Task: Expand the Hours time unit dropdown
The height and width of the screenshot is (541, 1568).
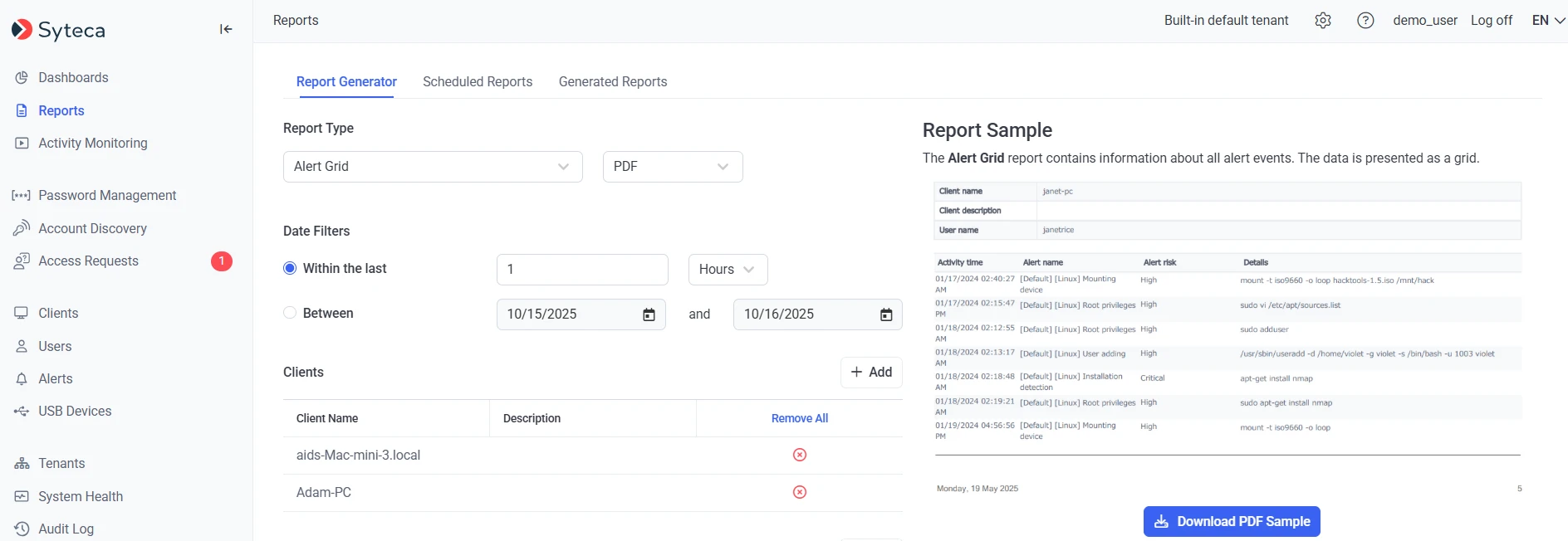Action: 727,270
